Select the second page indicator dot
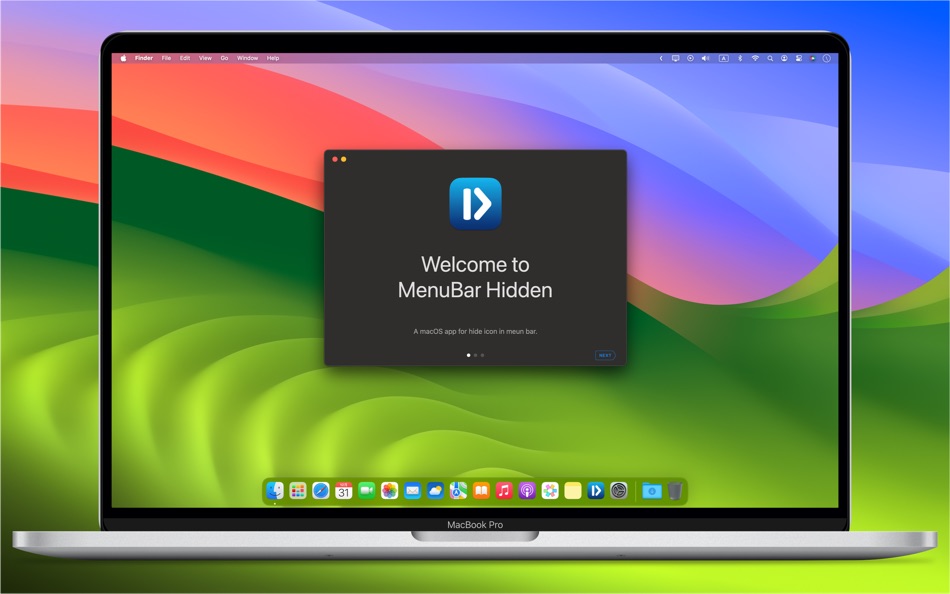 click(476, 355)
